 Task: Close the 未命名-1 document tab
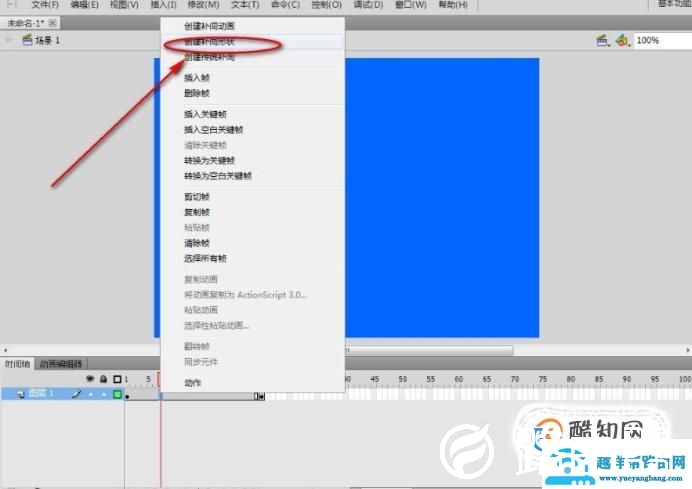point(53,23)
